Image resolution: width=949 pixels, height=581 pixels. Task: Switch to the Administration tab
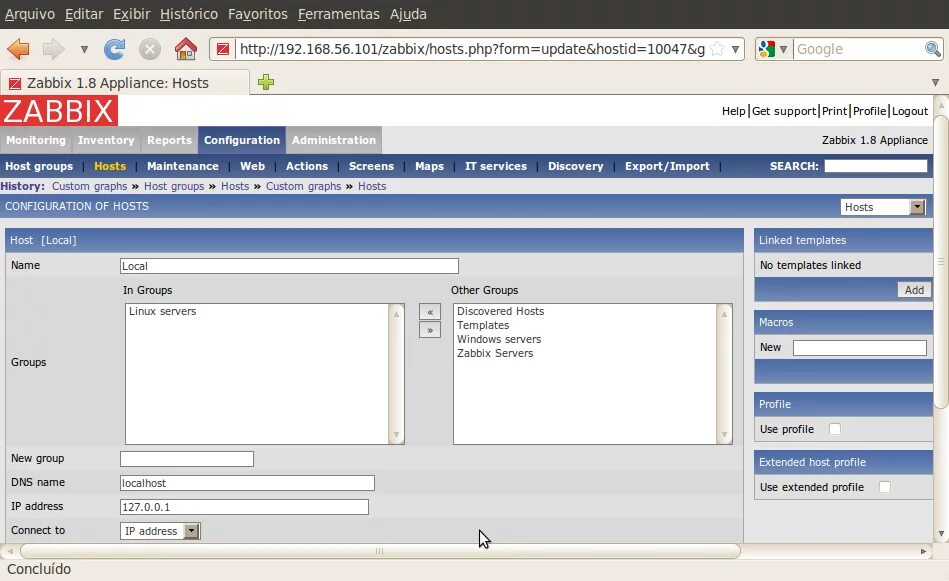[333, 140]
